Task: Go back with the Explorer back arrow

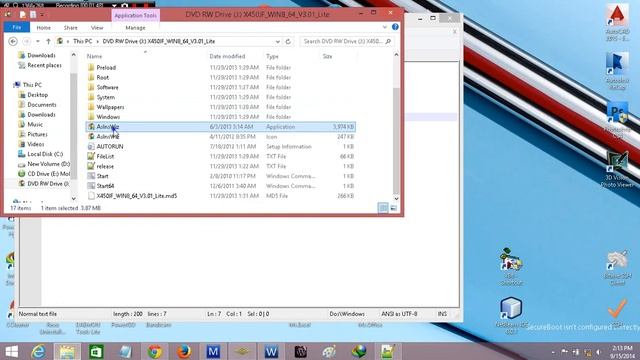Action: tap(13, 41)
